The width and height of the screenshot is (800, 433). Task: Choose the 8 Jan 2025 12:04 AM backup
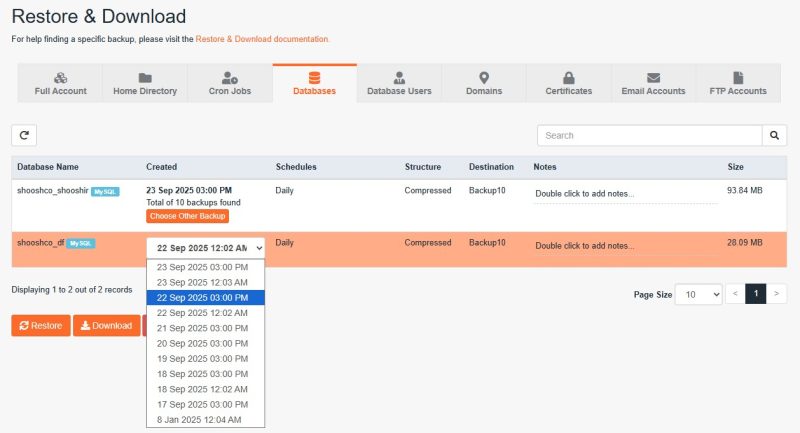(x=199, y=419)
